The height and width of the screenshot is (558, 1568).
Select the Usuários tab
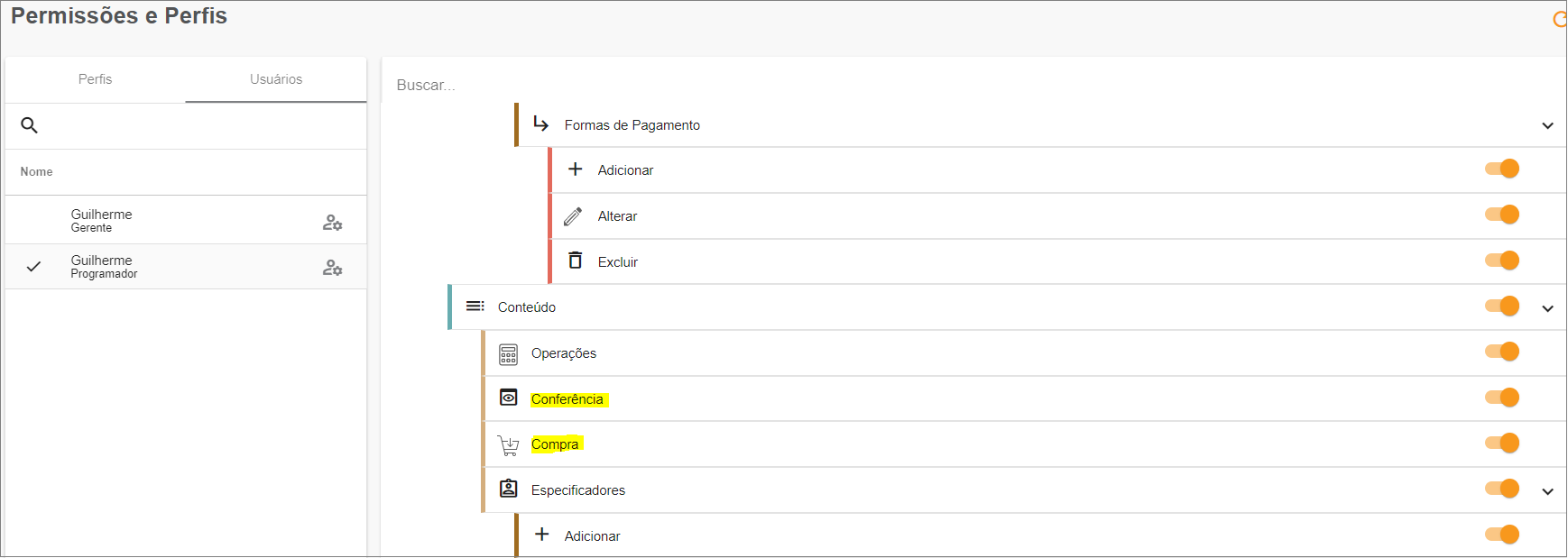point(276,79)
